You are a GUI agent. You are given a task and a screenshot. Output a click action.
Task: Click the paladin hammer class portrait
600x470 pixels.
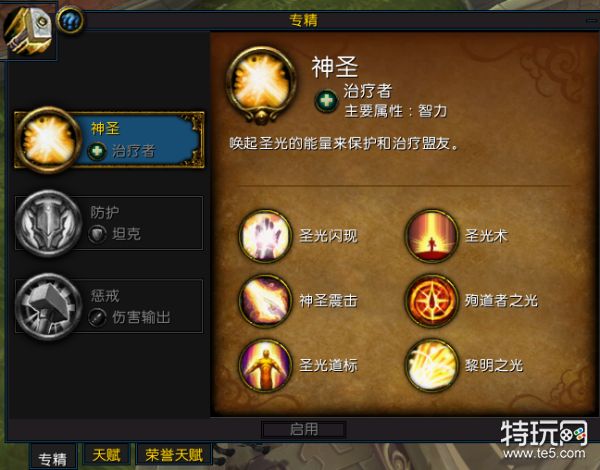click(28, 31)
